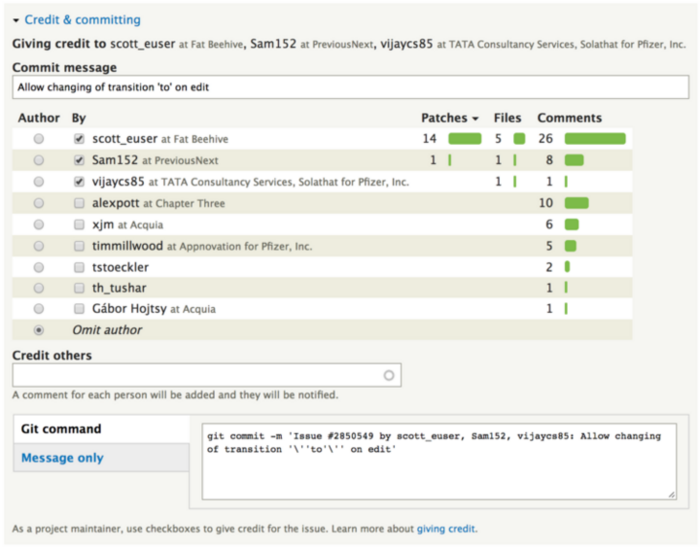
Task: Select scott_euser as commit author
Action: (x=39, y=139)
